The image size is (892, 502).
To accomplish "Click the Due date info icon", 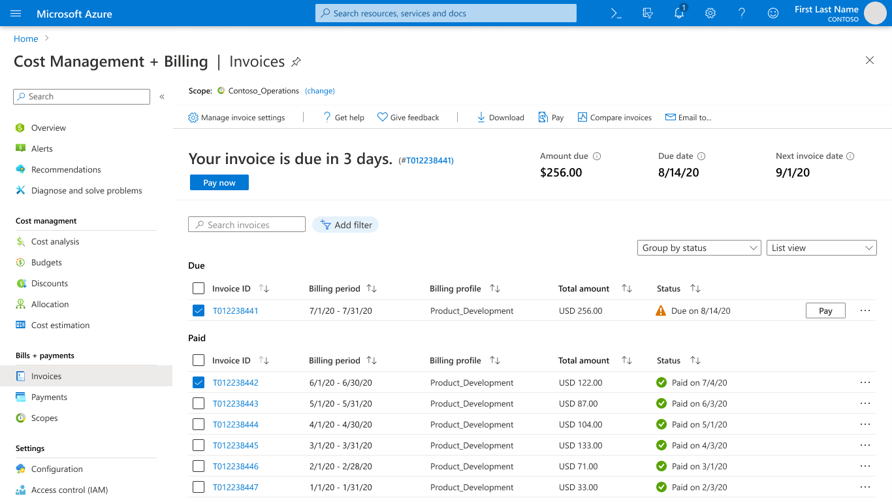I will (x=701, y=156).
